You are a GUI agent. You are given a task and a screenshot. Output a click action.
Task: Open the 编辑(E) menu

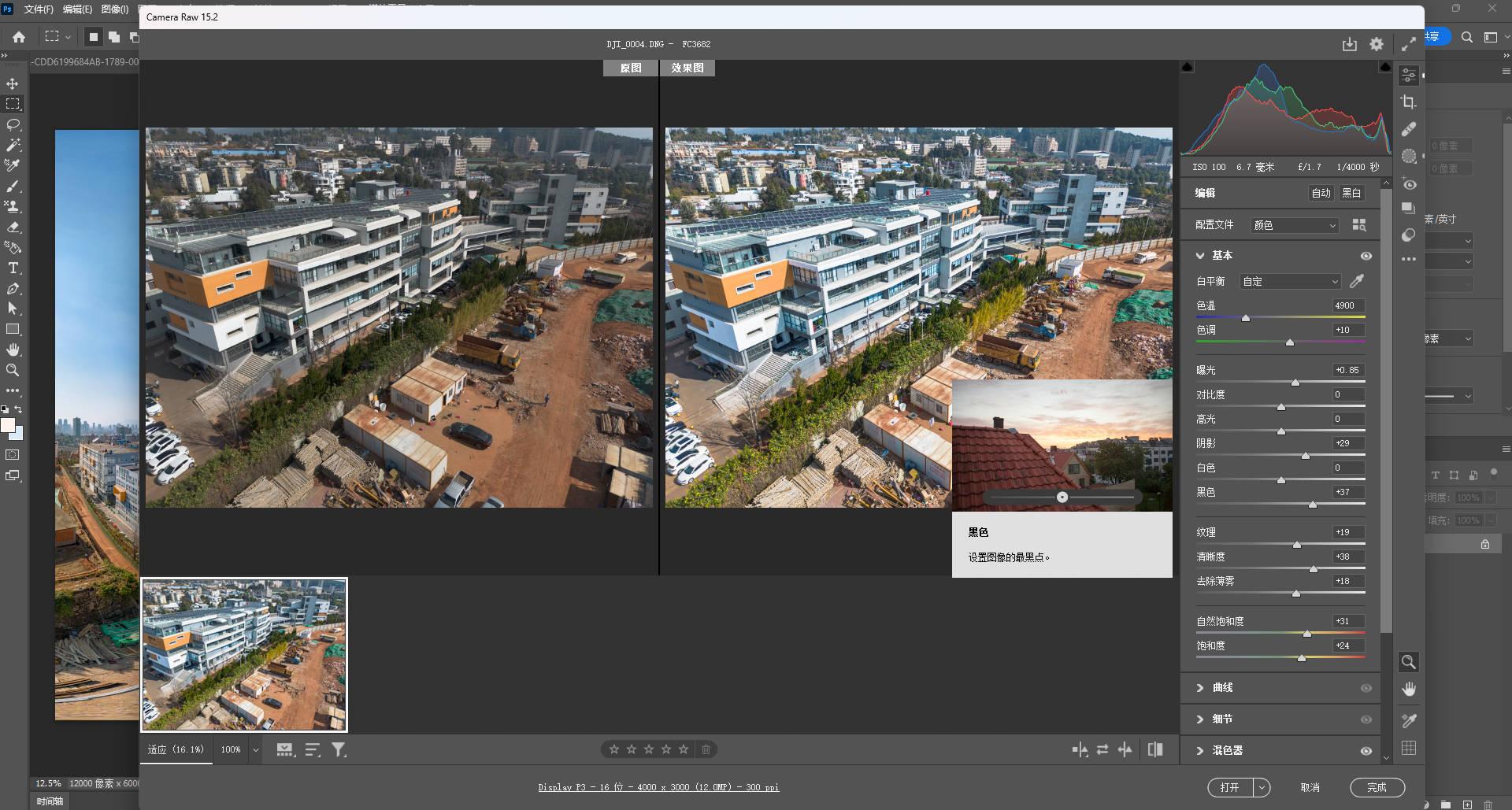[x=77, y=9]
